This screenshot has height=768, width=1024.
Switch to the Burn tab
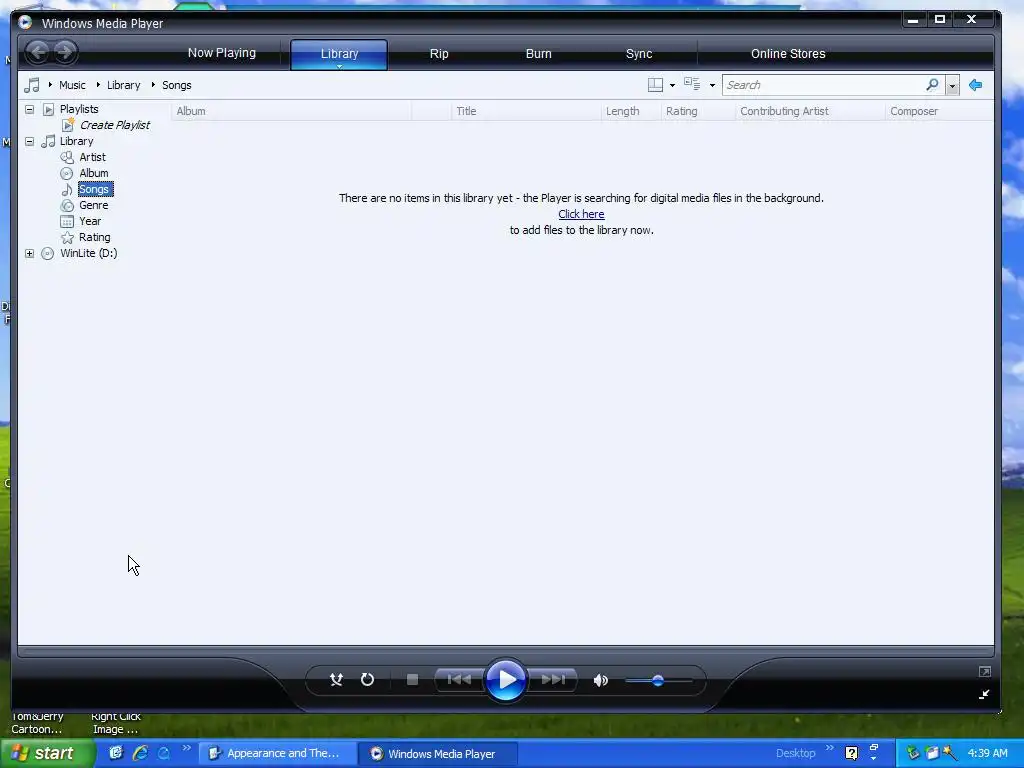pyautogui.click(x=539, y=54)
